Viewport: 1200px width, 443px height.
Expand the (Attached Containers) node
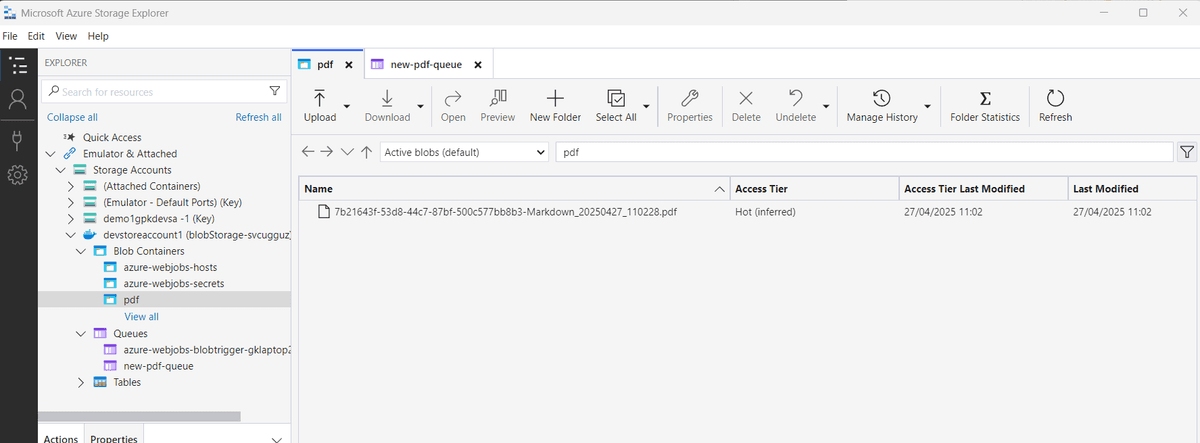click(71, 186)
